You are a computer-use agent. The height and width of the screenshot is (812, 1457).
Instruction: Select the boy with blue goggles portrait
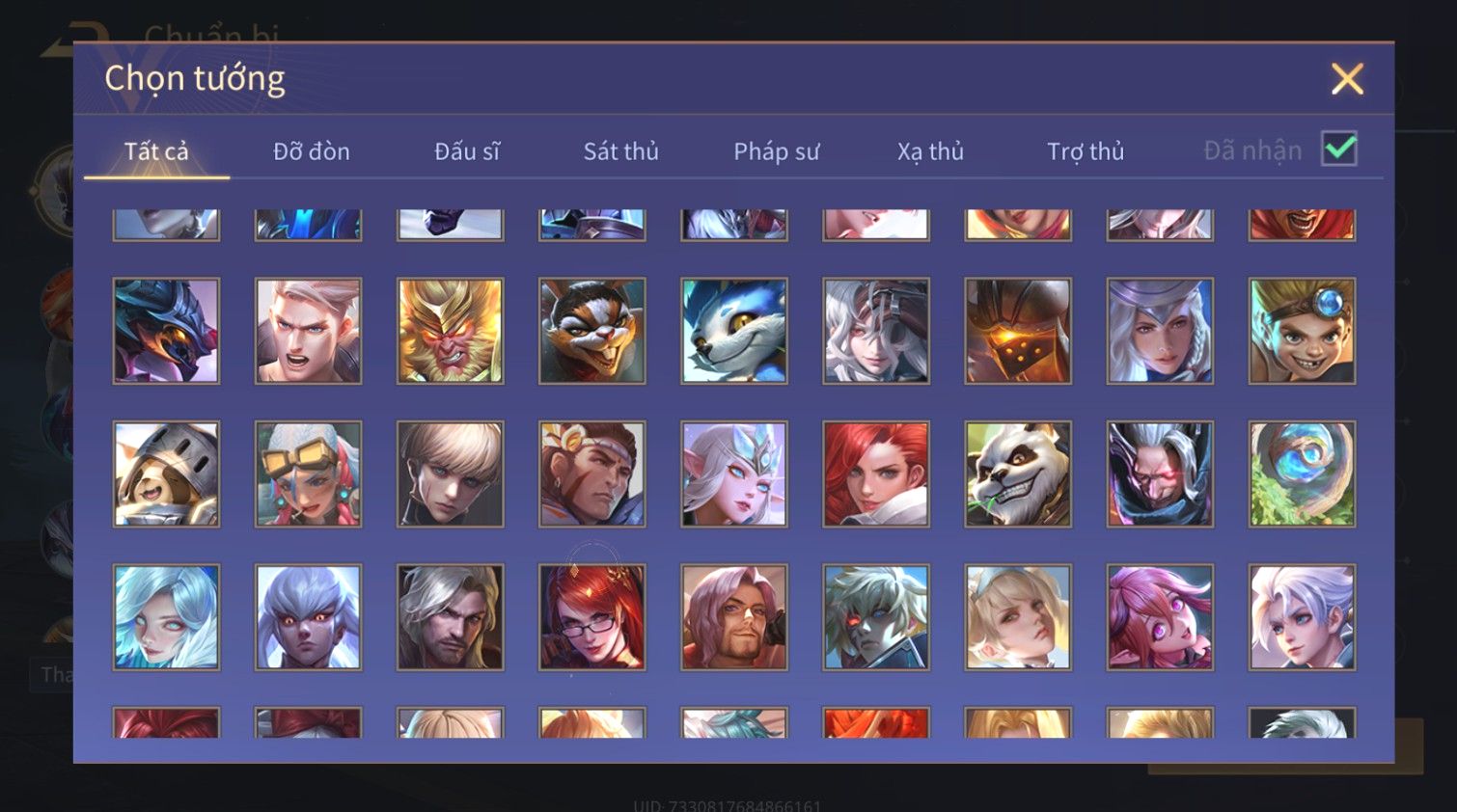[x=1302, y=331]
